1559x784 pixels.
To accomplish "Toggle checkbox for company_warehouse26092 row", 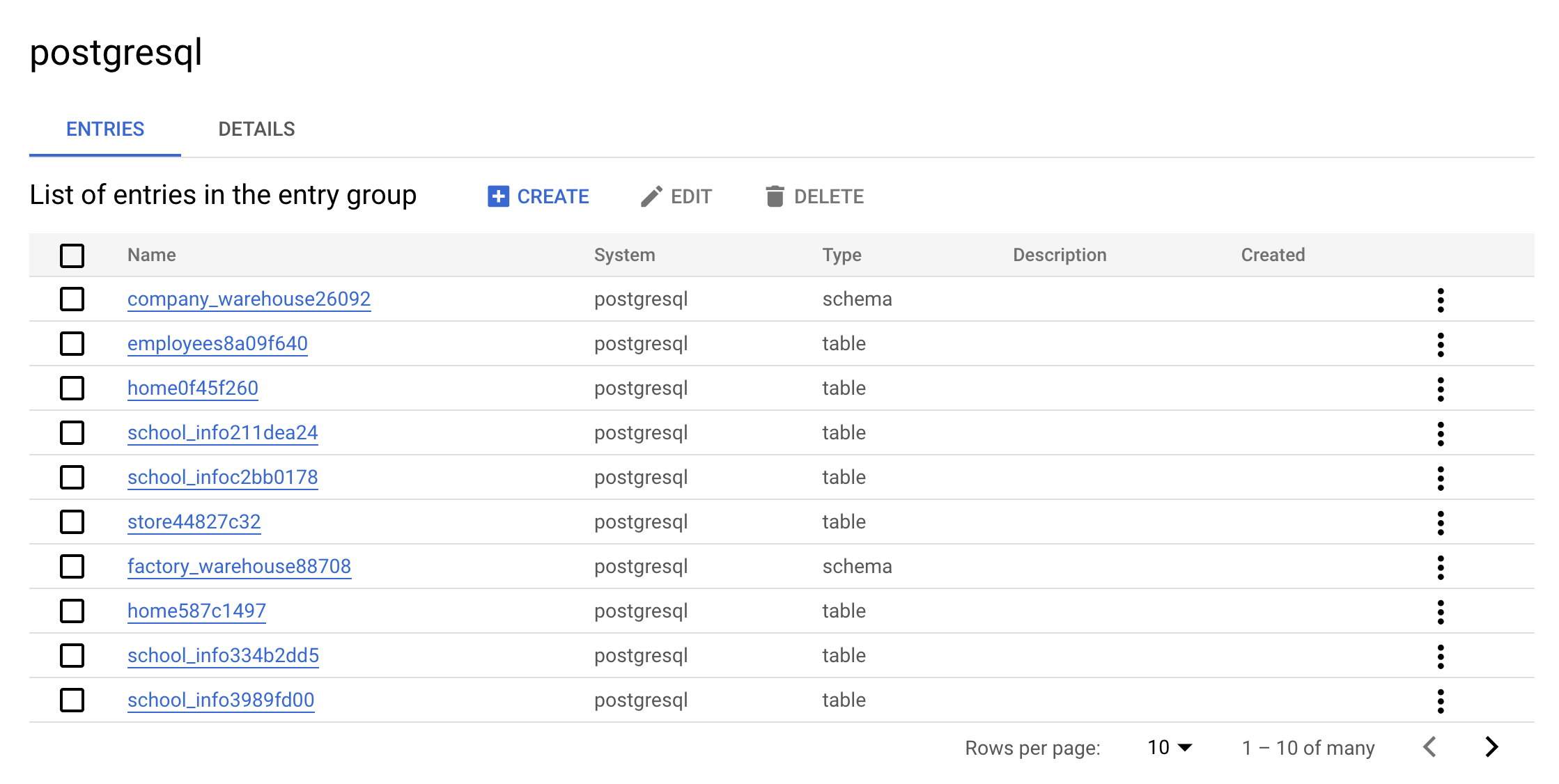I will click(x=72, y=298).
